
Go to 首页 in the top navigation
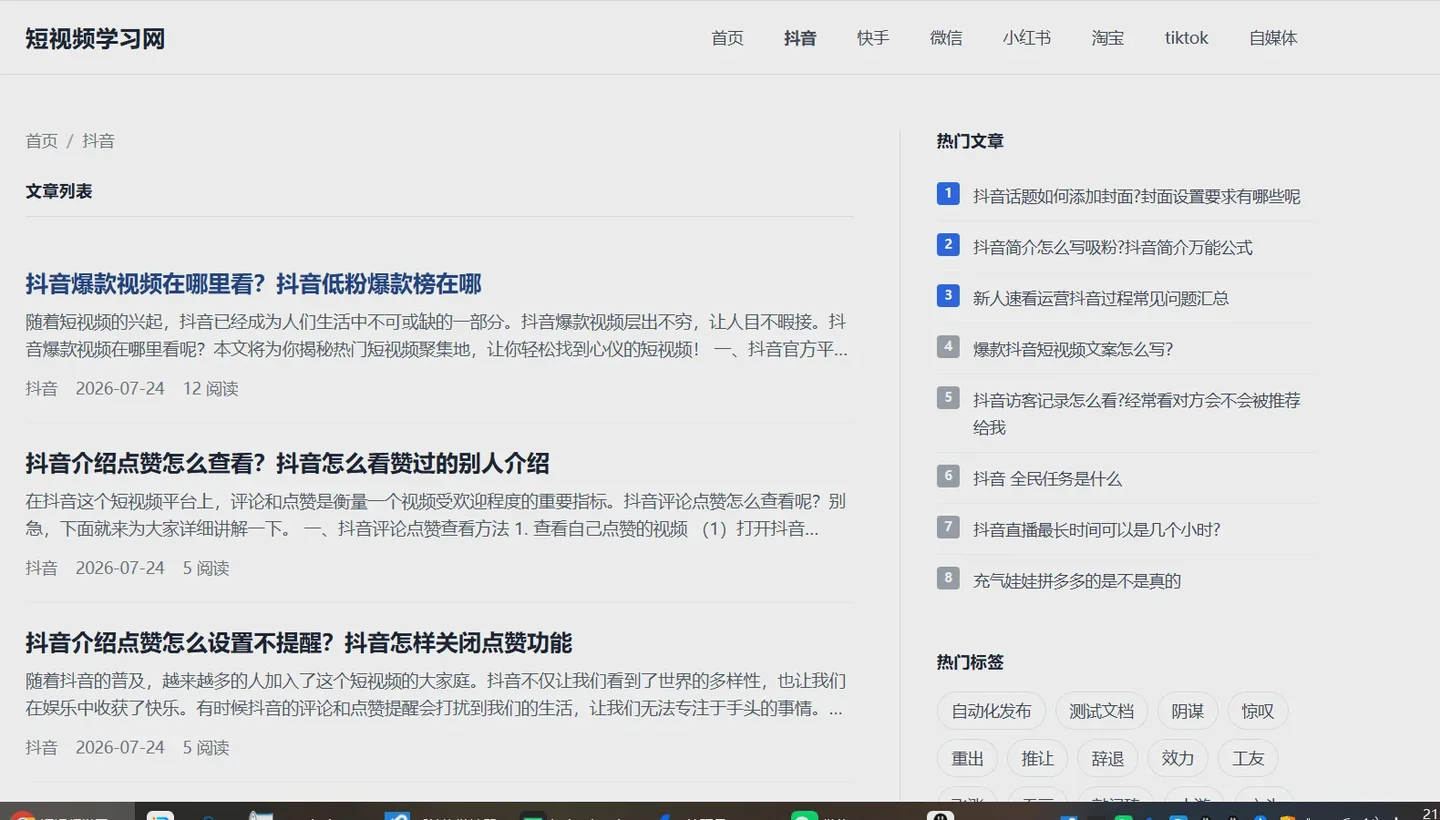pyautogui.click(x=727, y=38)
